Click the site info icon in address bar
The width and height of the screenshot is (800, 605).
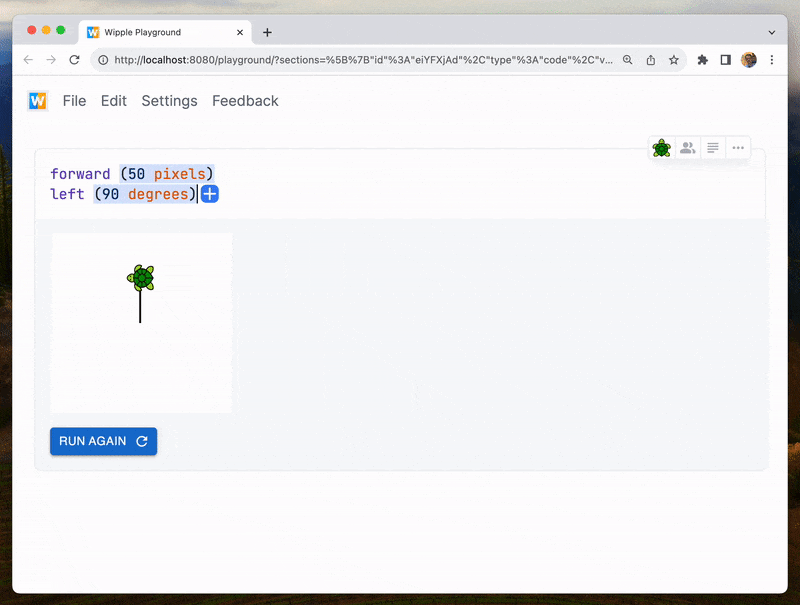(x=103, y=60)
